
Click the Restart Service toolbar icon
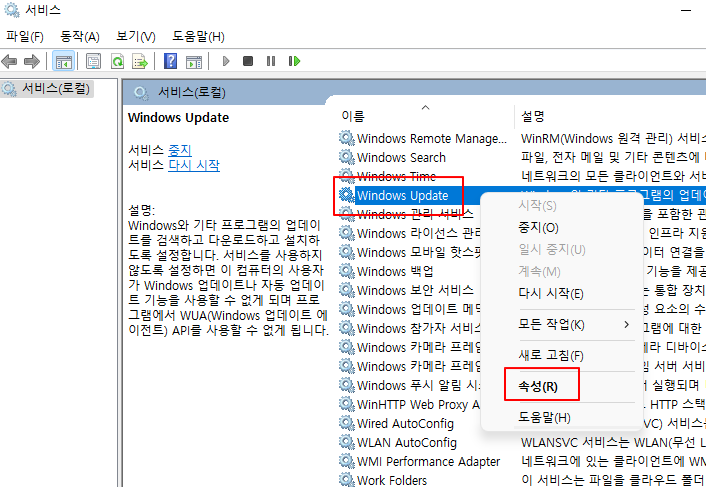tap(294, 61)
